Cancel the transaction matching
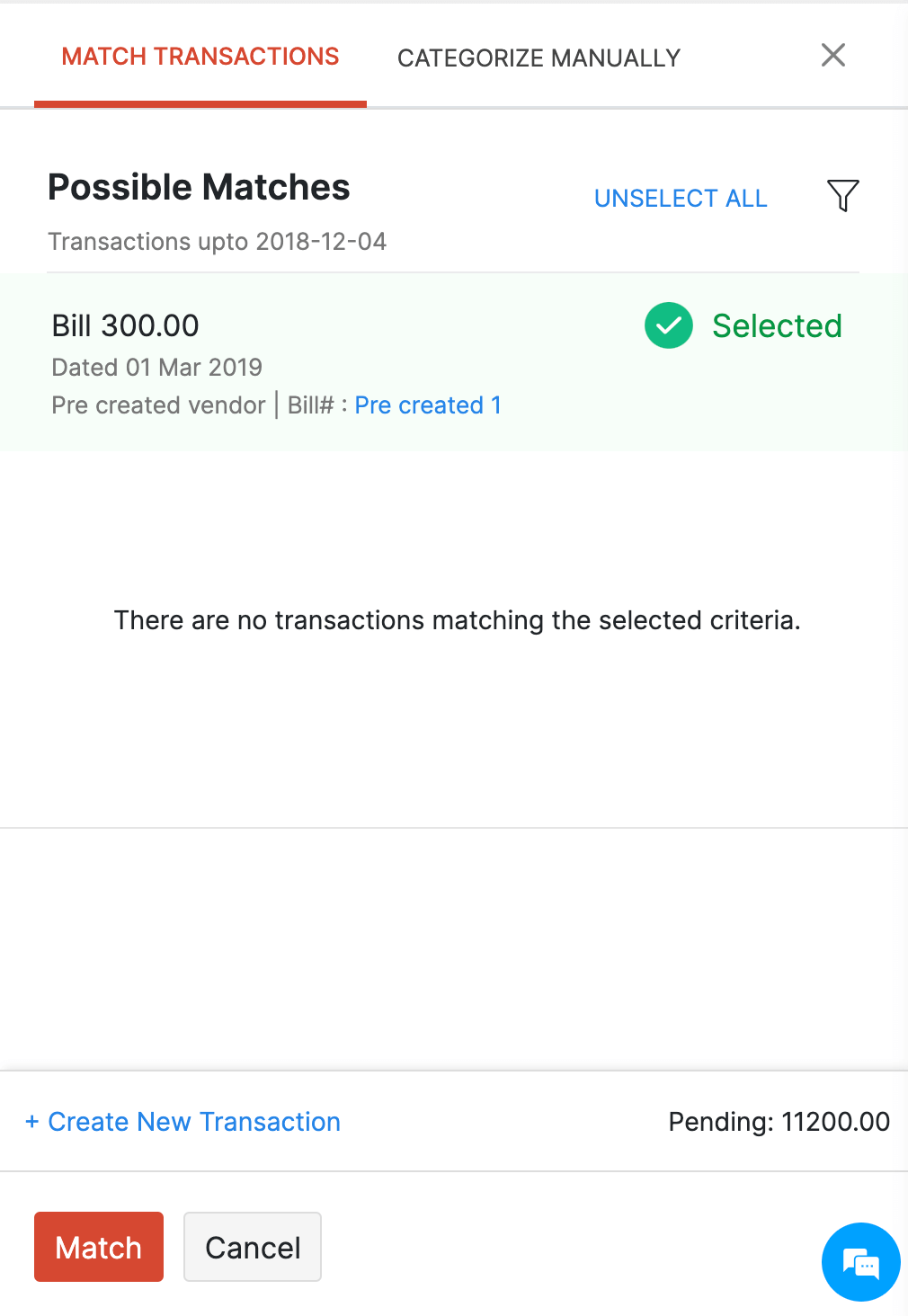 click(253, 1248)
